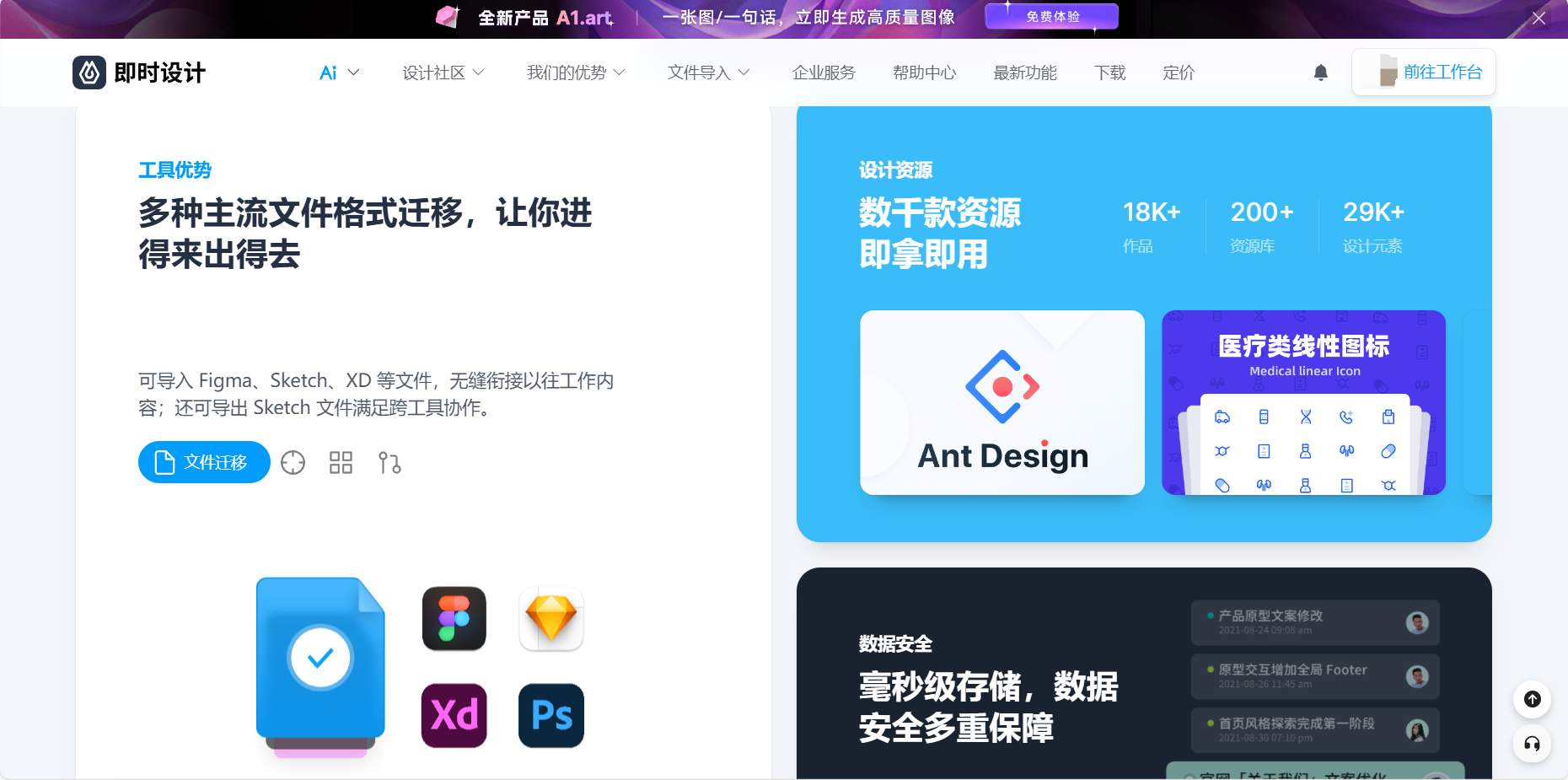This screenshot has width=1568, height=780.
Task: Click the Adobe XD icon
Action: tap(454, 715)
